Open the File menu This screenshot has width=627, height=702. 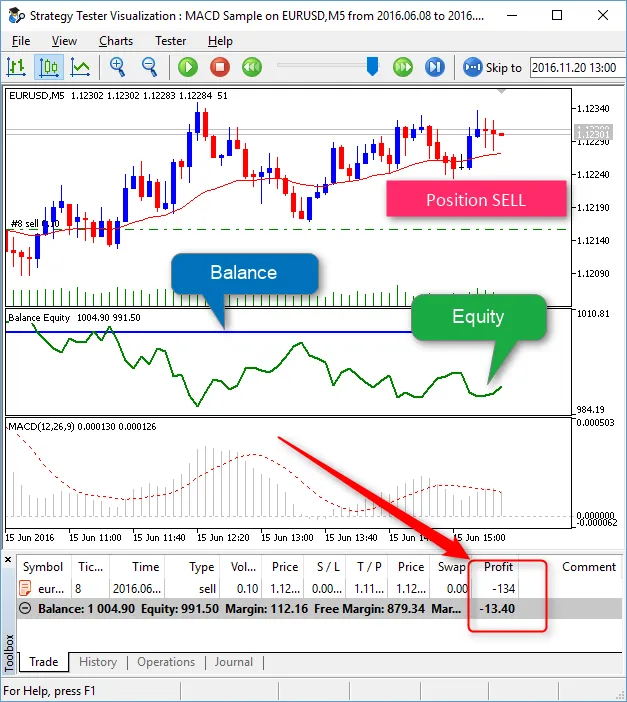20,41
